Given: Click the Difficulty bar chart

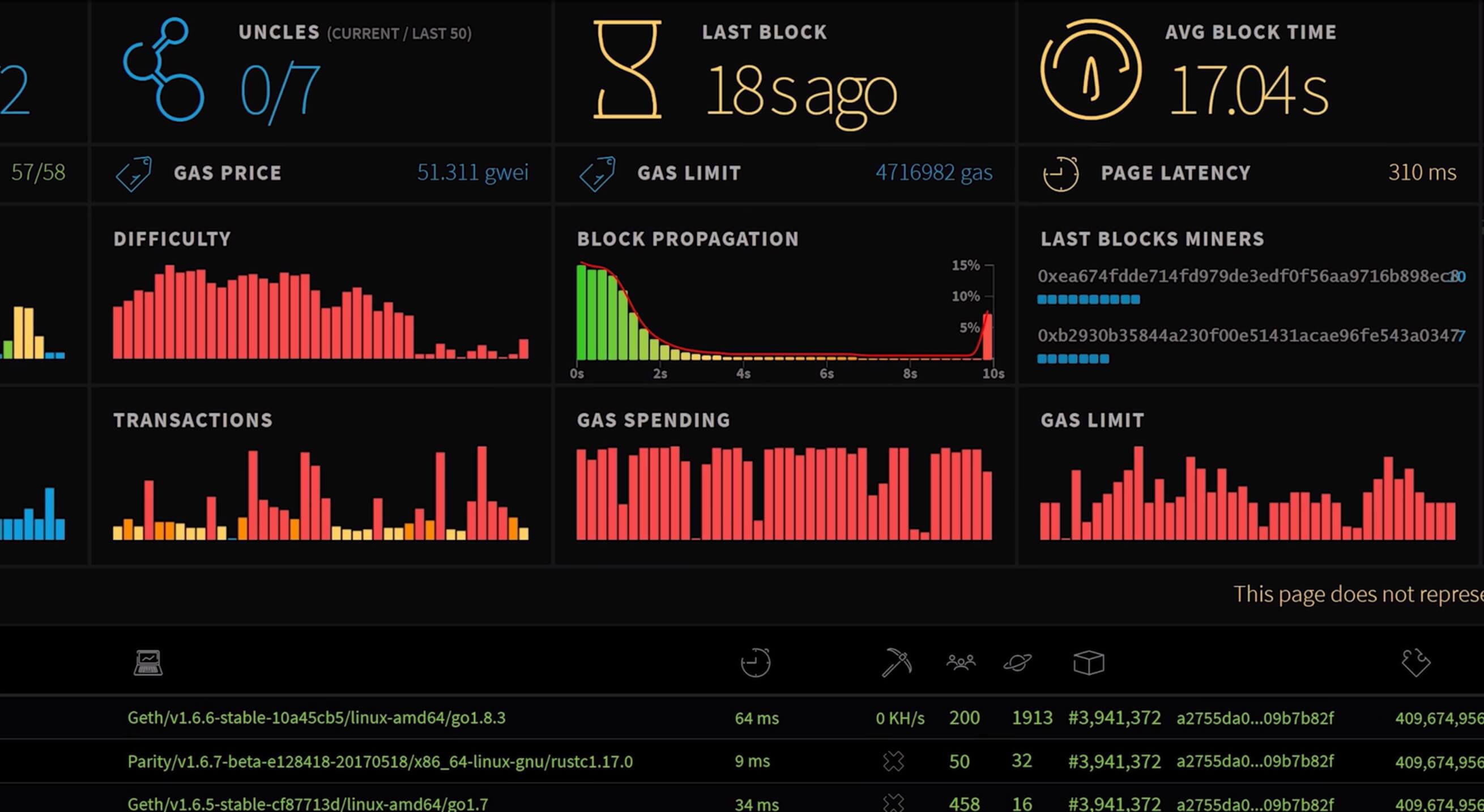Looking at the screenshot, I should coord(320,311).
